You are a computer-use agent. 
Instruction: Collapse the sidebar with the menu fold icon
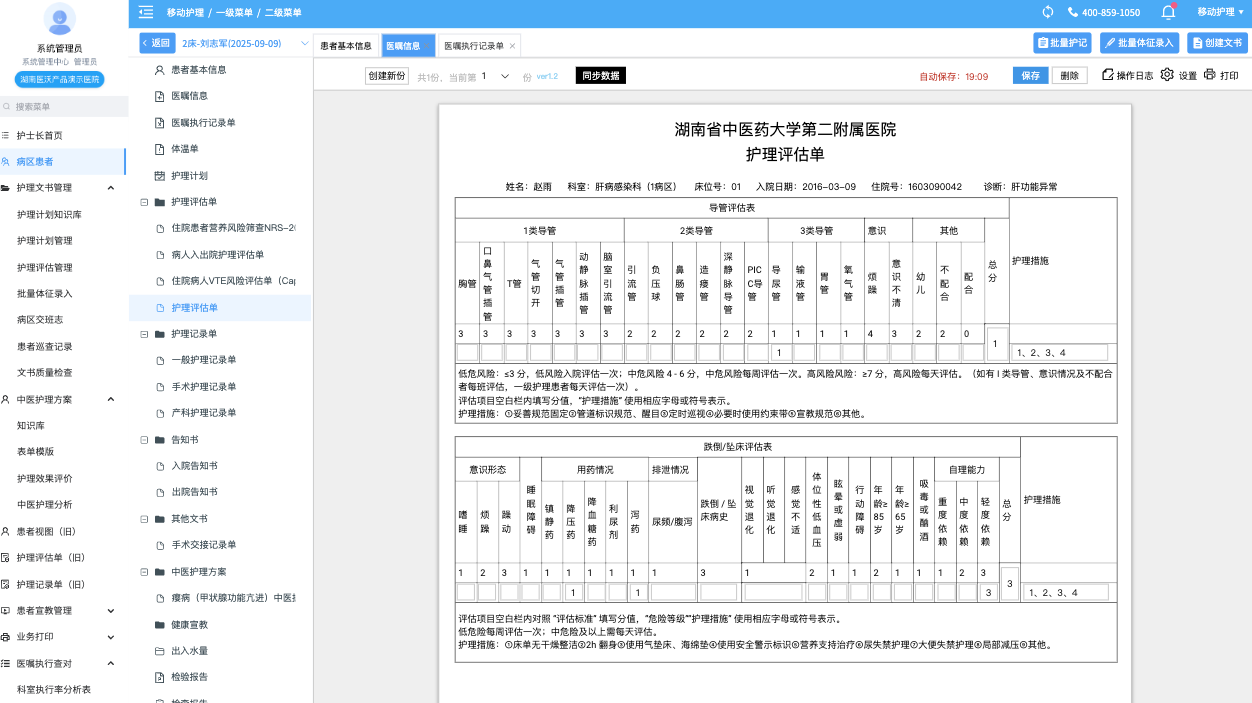tap(146, 12)
